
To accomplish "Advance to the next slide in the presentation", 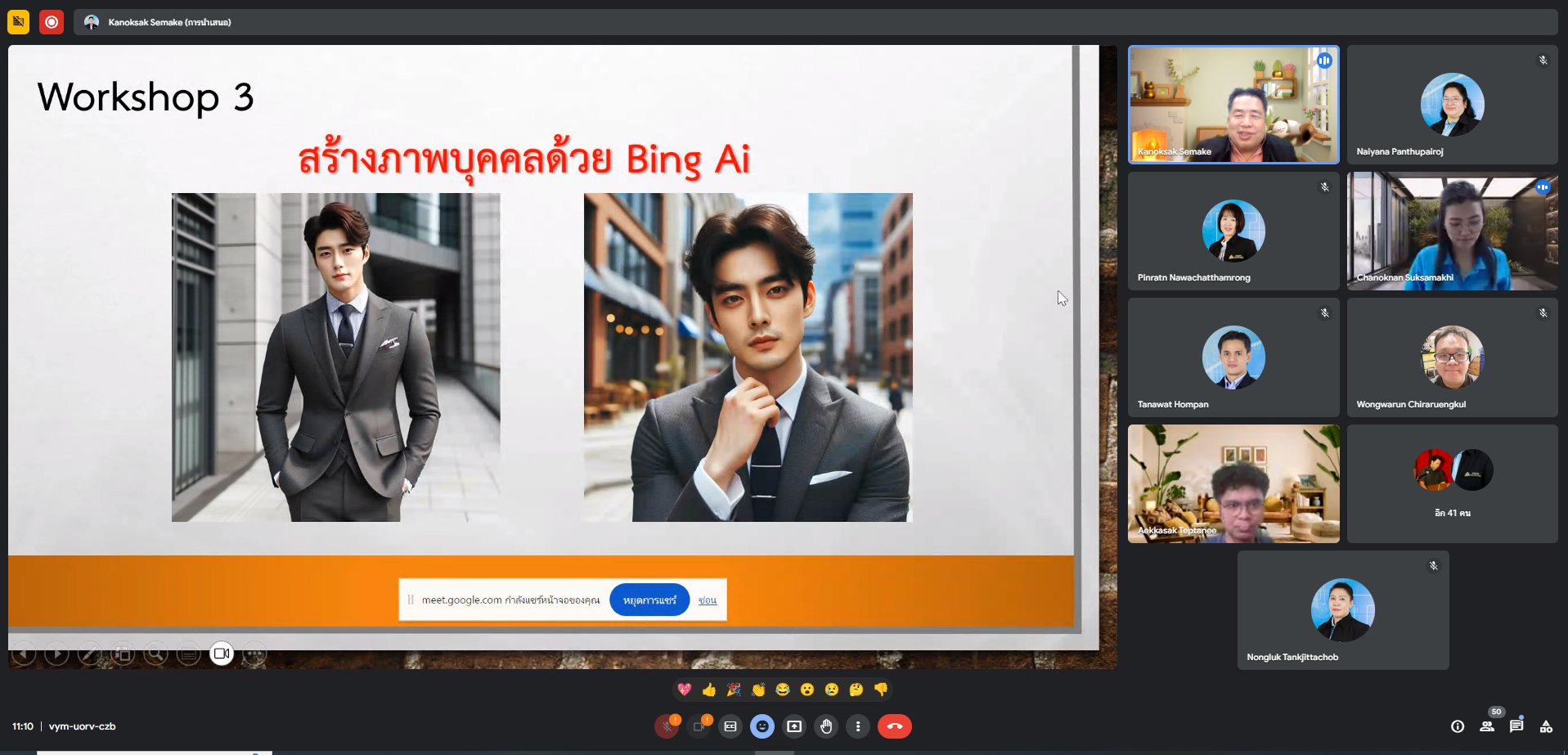I will pyautogui.click(x=56, y=654).
